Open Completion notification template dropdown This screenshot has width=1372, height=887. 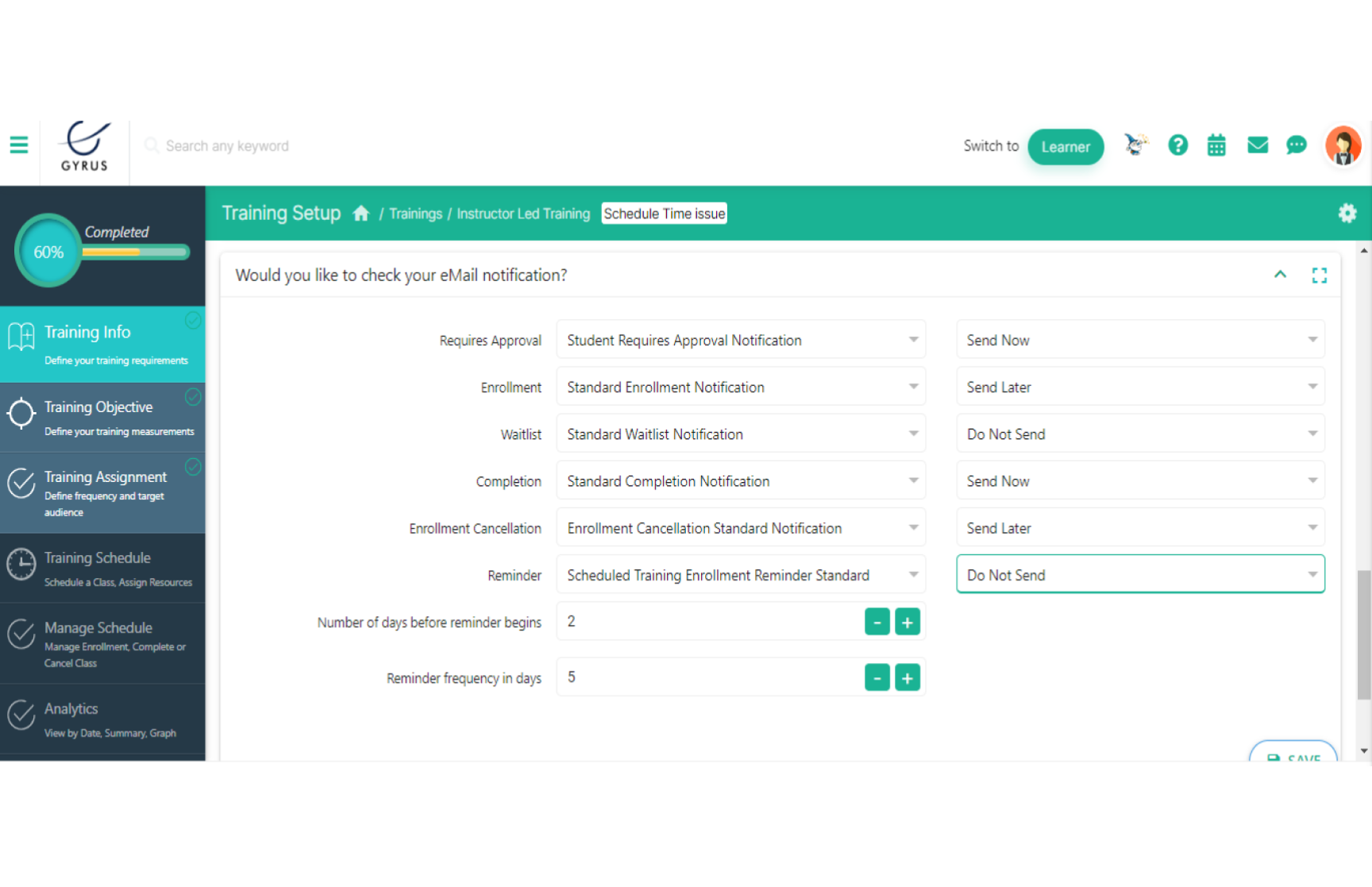[x=741, y=481]
